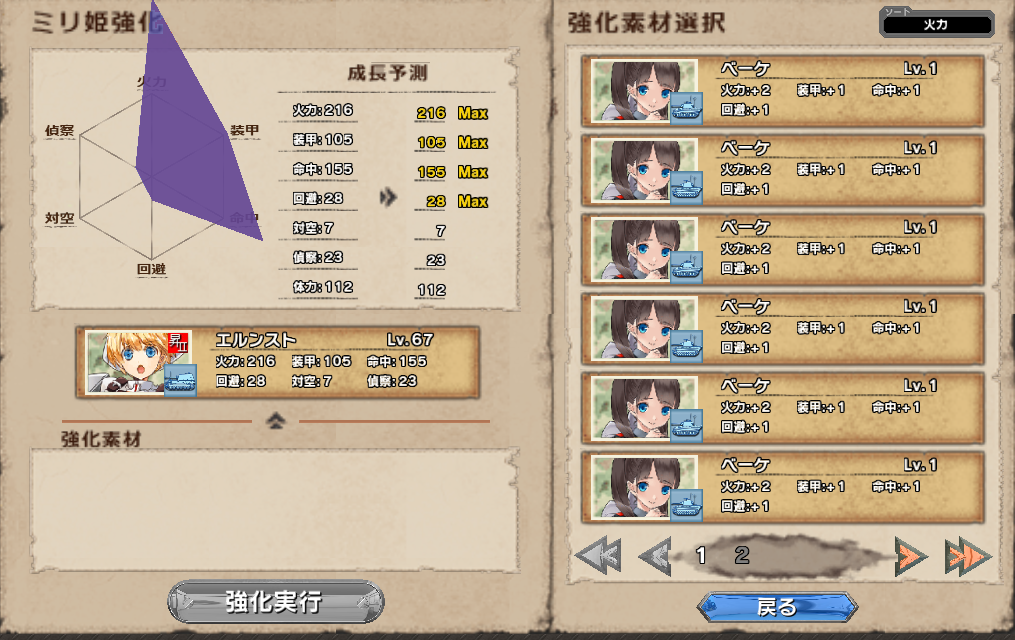Click the blue 戻る button
The height and width of the screenshot is (640, 1015).
(x=777, y=607)
